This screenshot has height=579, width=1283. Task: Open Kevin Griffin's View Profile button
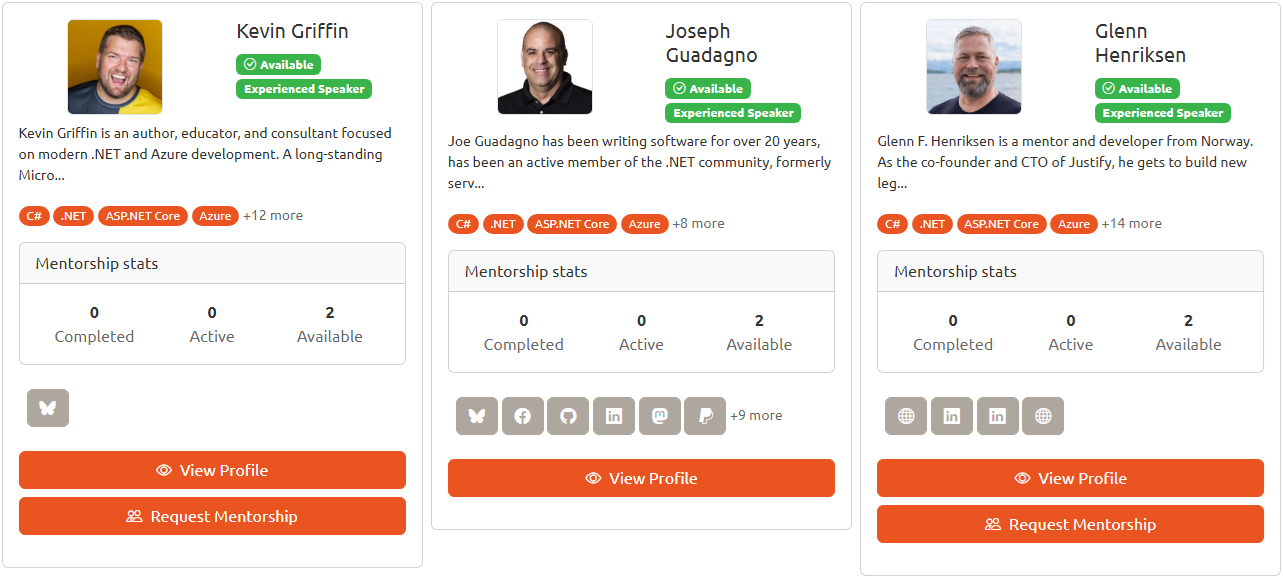[x=212, y=469]
